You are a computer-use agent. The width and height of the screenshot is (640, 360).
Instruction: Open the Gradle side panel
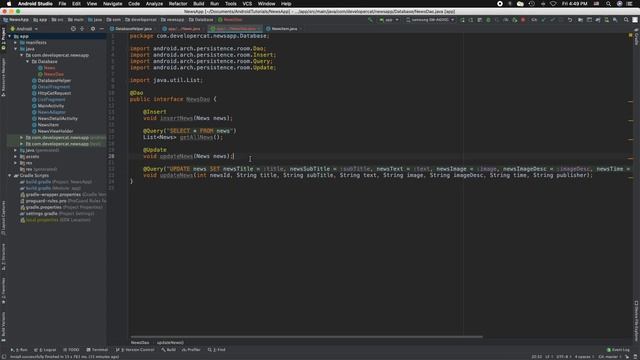coord(636,38)
